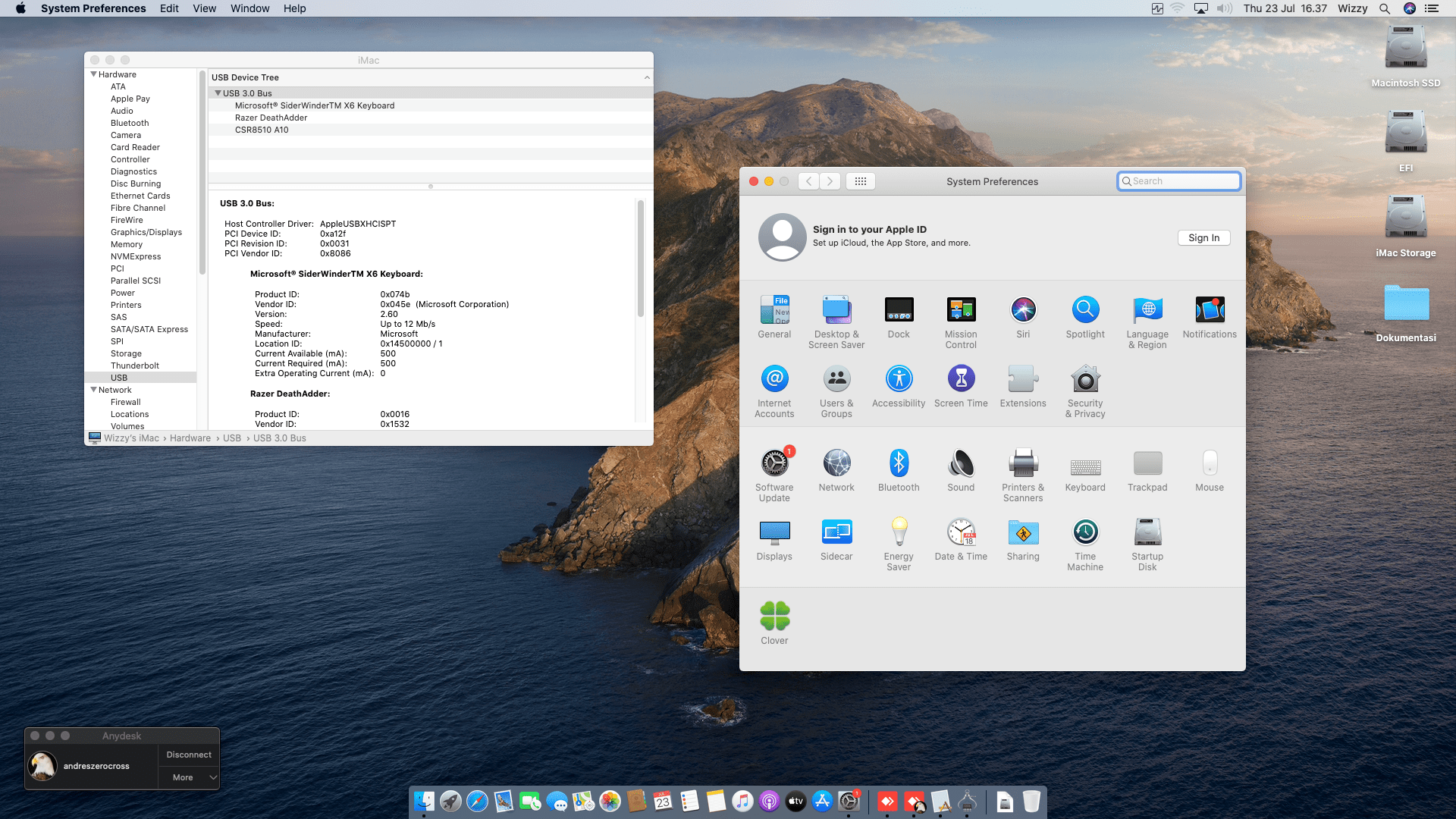The width and height of the screenshot is (1456, 819).
Task: Open the Dock preference pane
Action: point(899,317)
